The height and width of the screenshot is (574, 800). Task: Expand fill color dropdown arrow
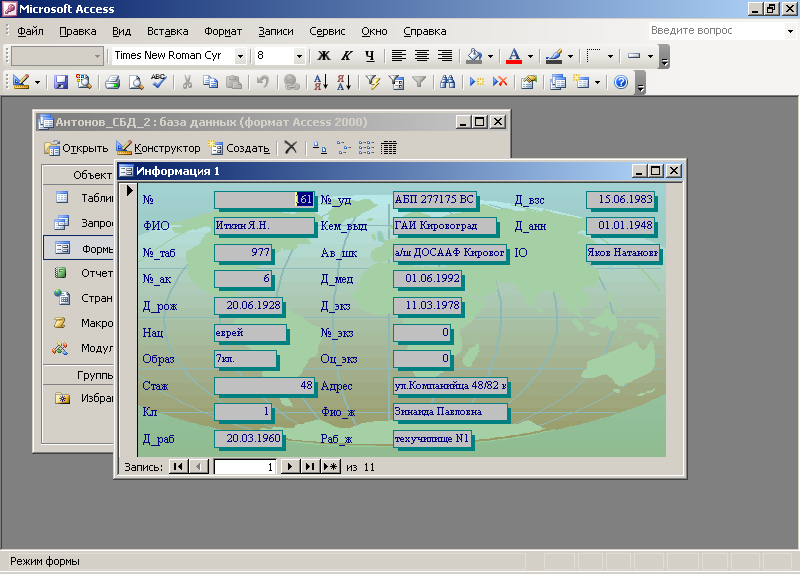click(490, 56)
